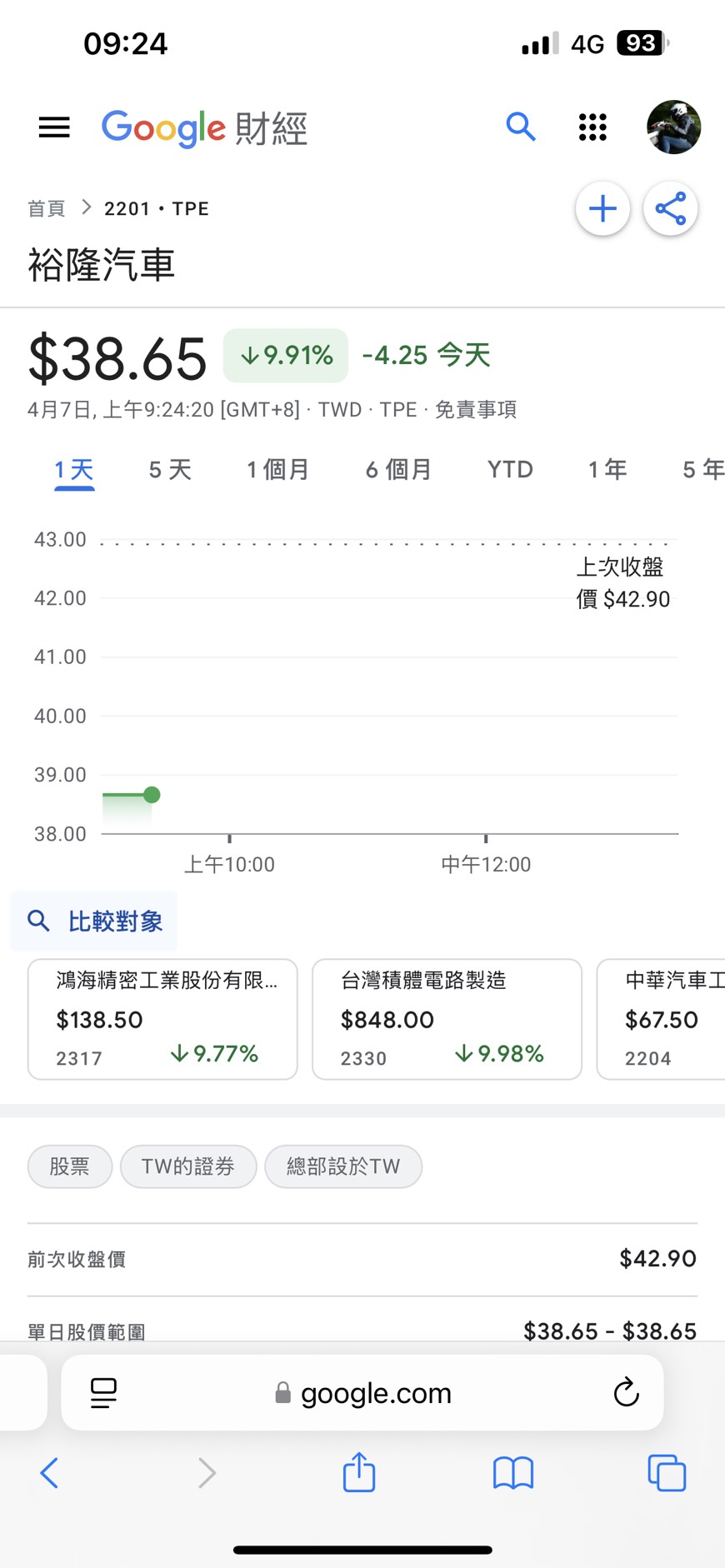
Task: Open the hamburger main menu
Action: [54, 127]
